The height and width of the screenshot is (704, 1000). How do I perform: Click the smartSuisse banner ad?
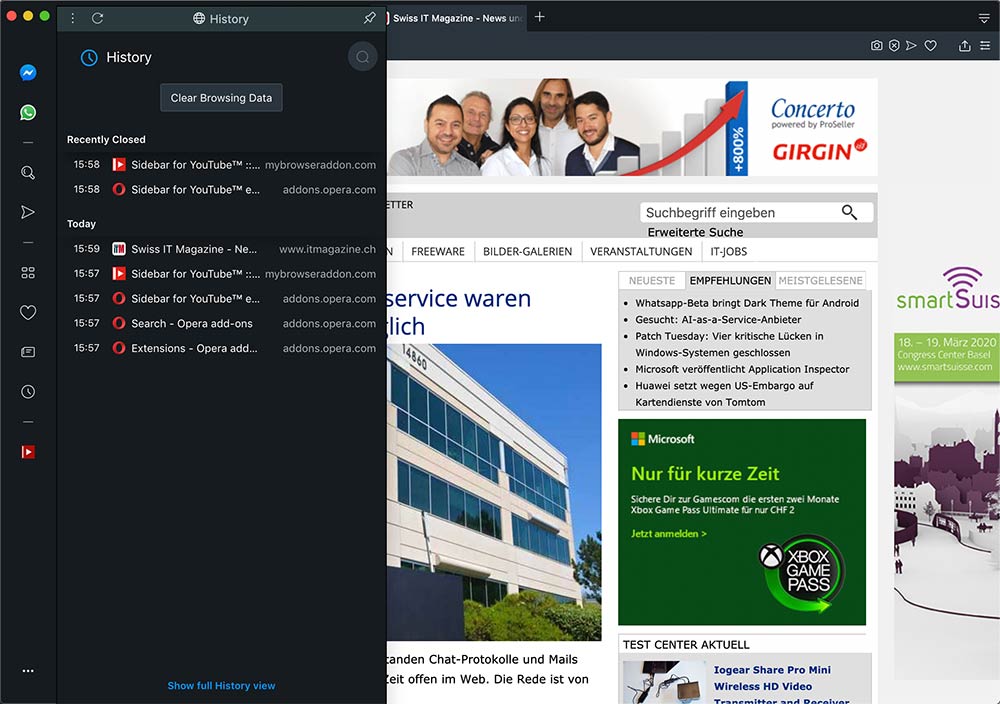pos(946,472)
